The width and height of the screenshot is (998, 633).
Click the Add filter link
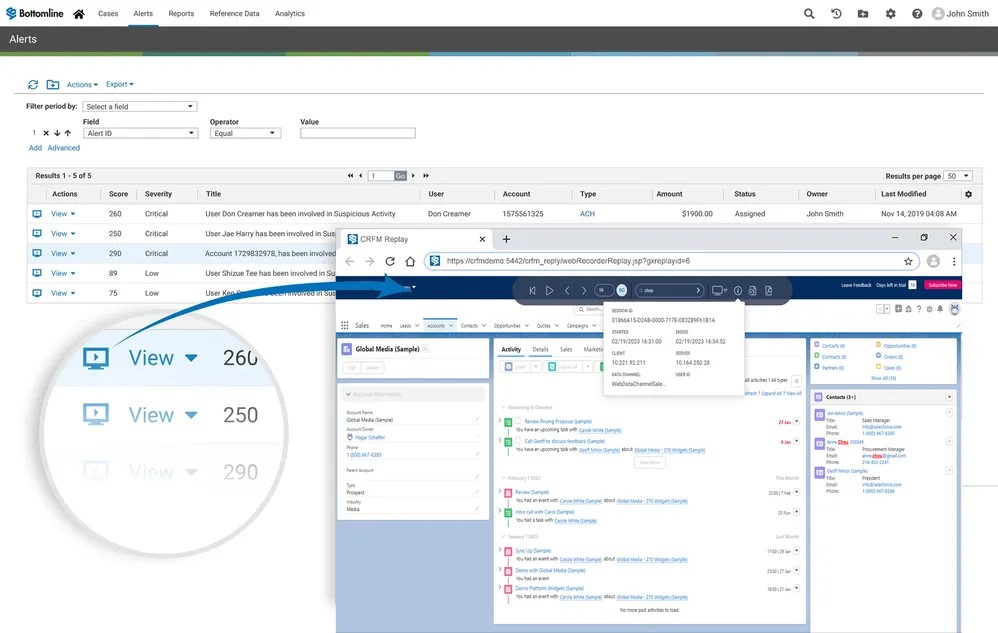coord(35,148)
